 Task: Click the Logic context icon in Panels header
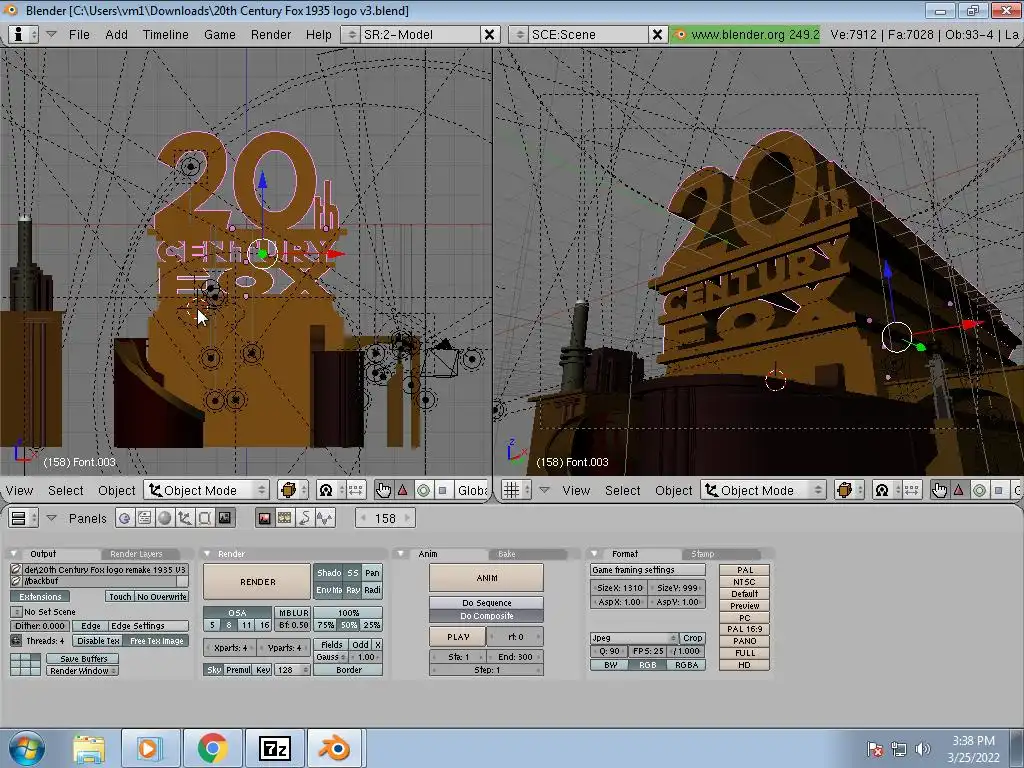coord(124,519)
